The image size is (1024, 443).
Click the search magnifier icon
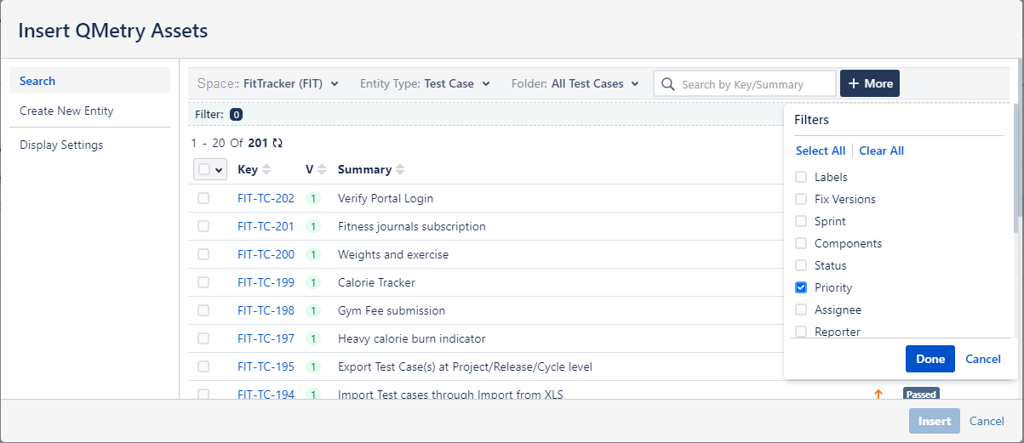(668, 84)
